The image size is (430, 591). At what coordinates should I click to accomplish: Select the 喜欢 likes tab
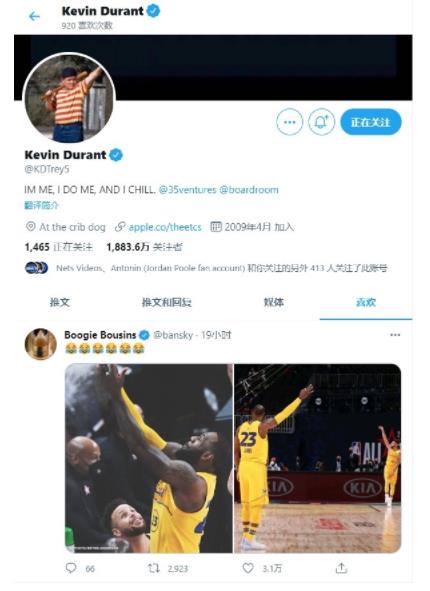click(366, 302)
